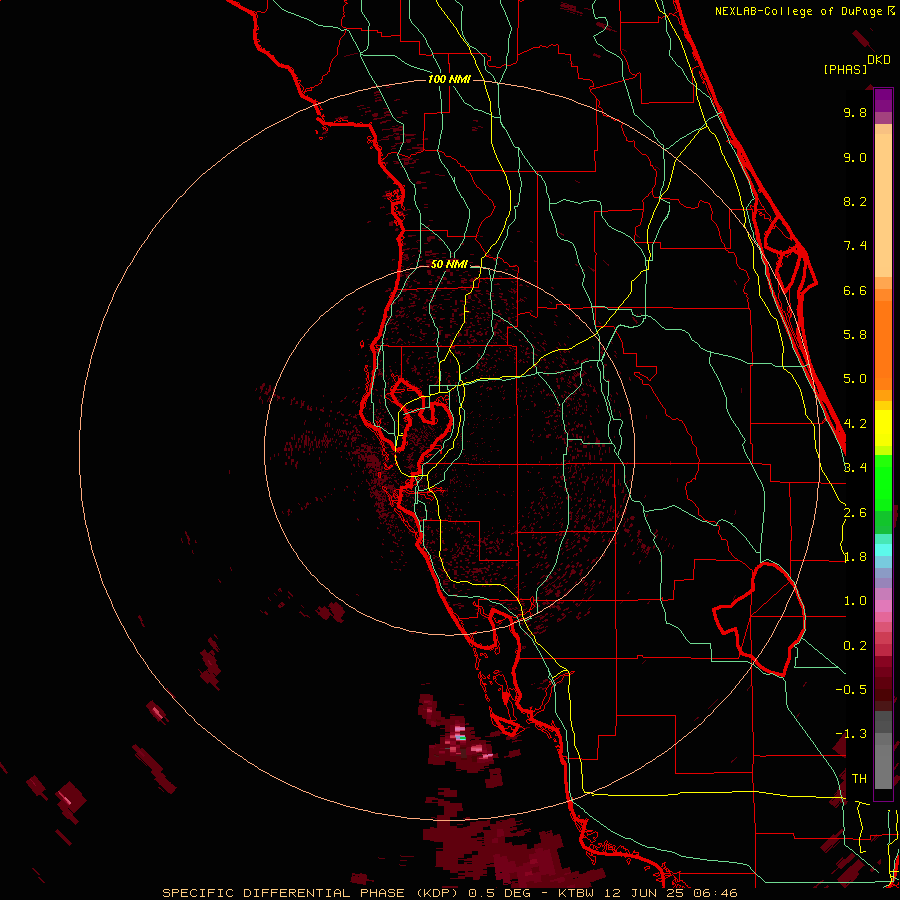Image resolution: width=900 pixels, height=900 pixels.
Task: Click the 100 NMI range ring label
Action: click(x=449, y=79)
